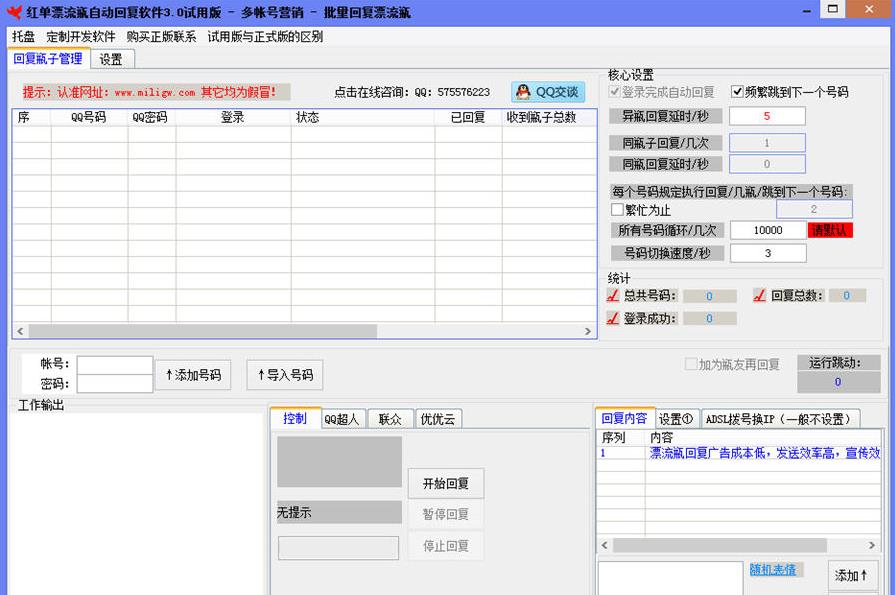Check the 加为瓶友再回复 option
This screenshot has height=595, width=895.
pos(692,364)
